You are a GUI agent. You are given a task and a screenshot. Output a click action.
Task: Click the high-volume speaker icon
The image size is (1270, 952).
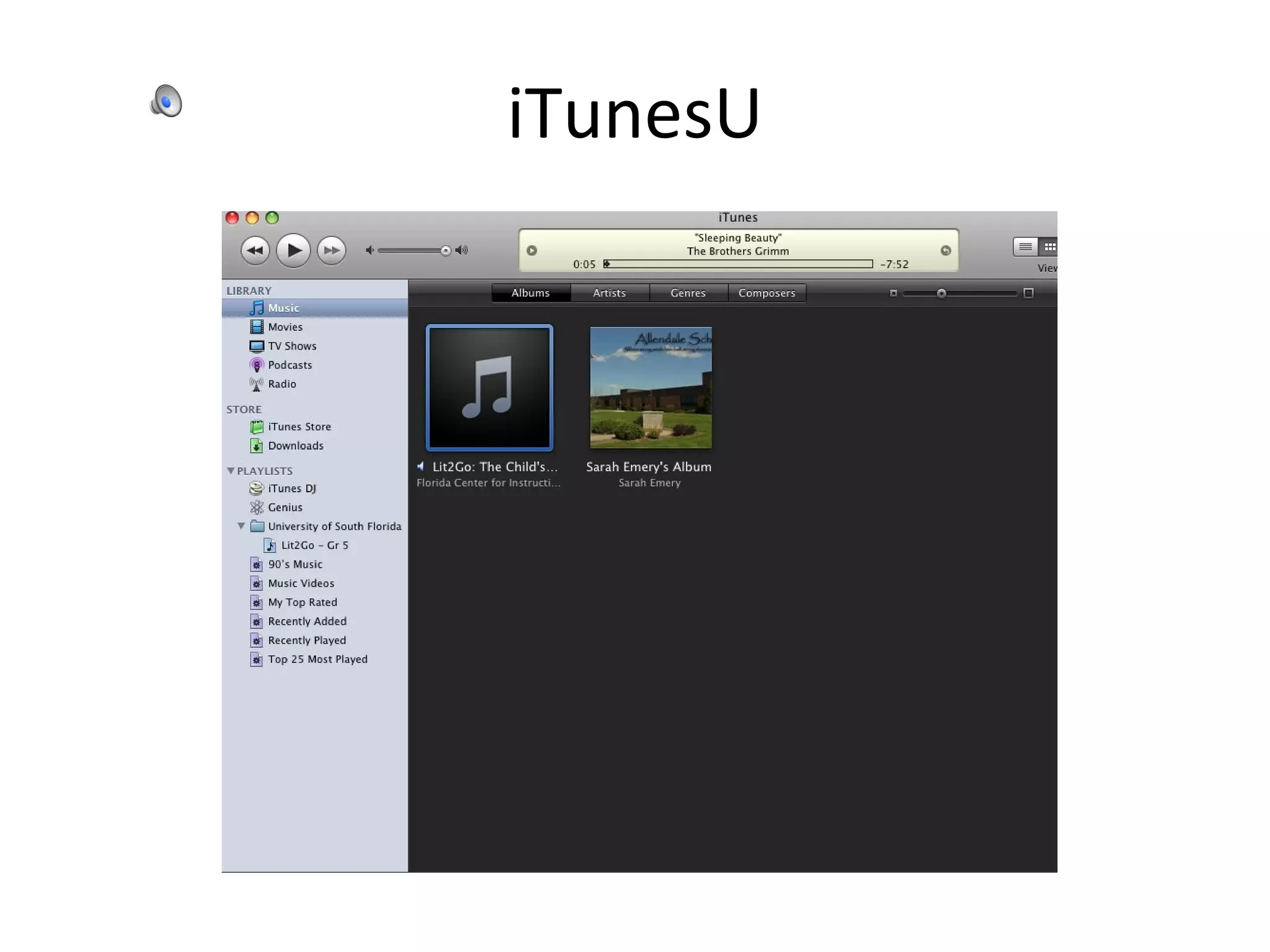[x=461, y=250]
